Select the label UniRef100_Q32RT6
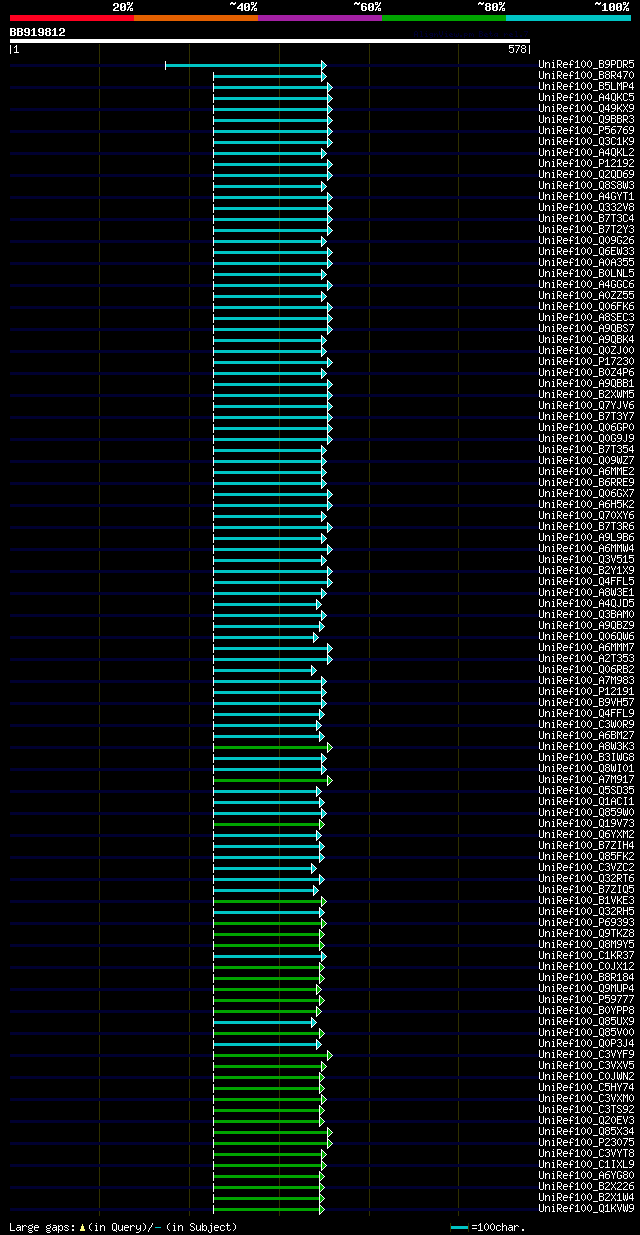 coord(586,878)
